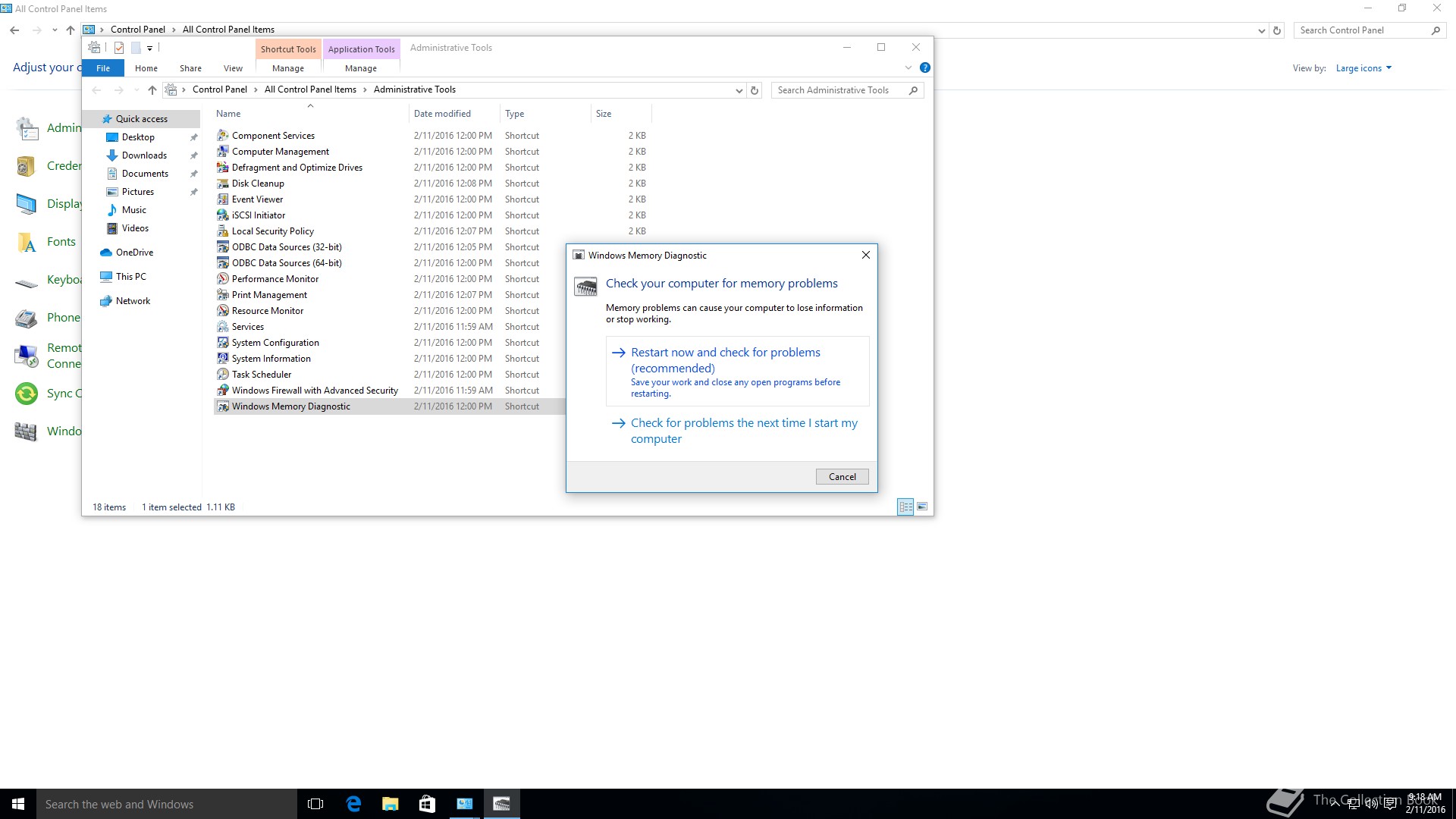The height and width of the screenshot is (819, 1456).
Task: Open the Store from the taskbar
Action: click(x=427, y=804)
